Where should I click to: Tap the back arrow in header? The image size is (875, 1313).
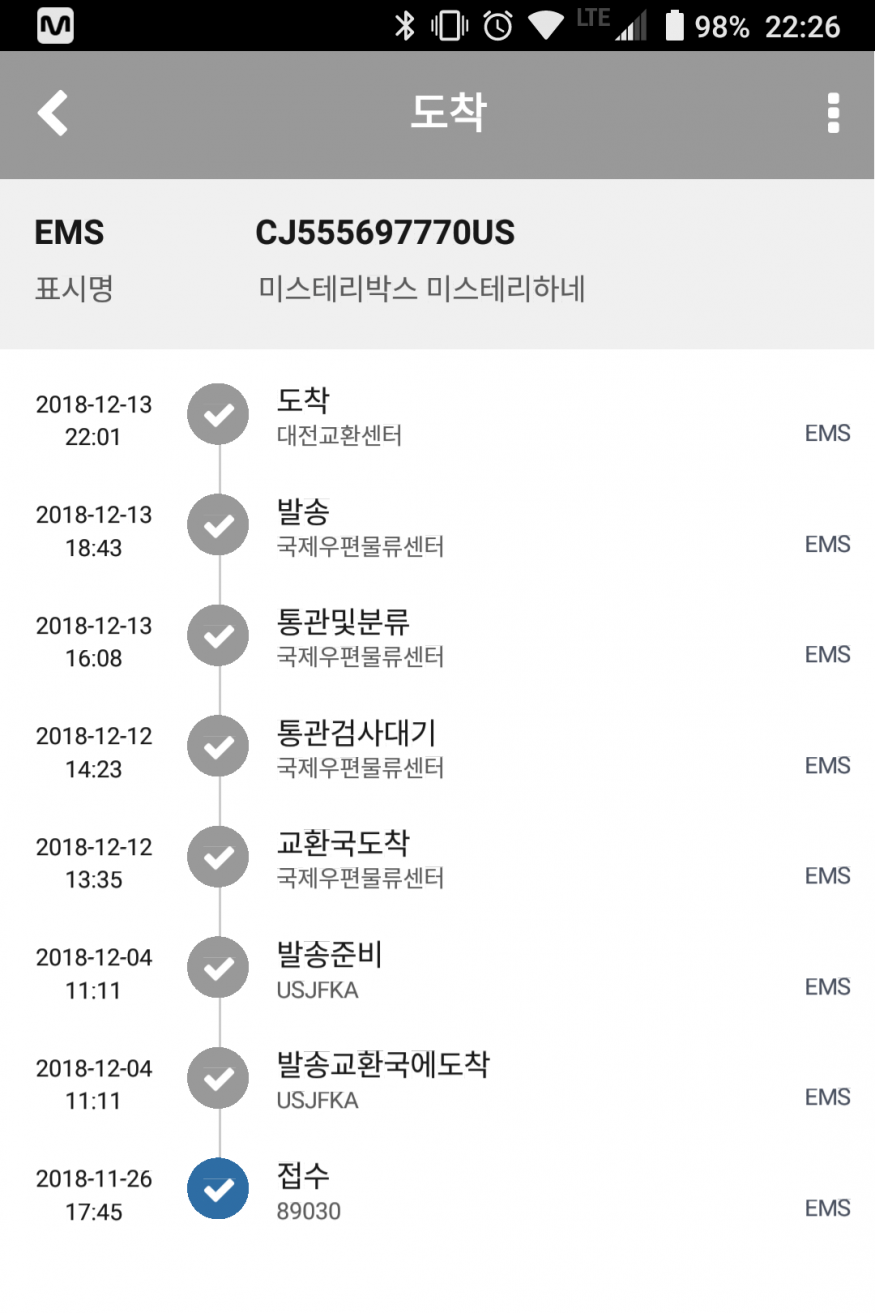pos(53,113)
